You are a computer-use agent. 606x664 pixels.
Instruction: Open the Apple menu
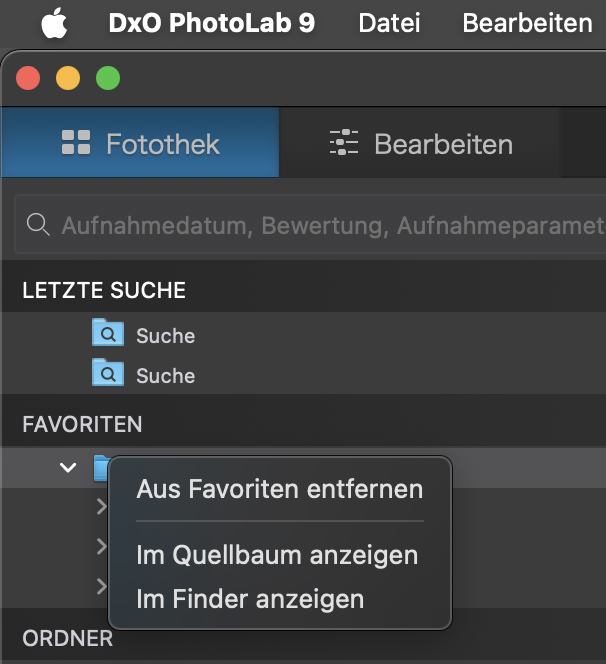pyautogui.click(x=54, y=23)
